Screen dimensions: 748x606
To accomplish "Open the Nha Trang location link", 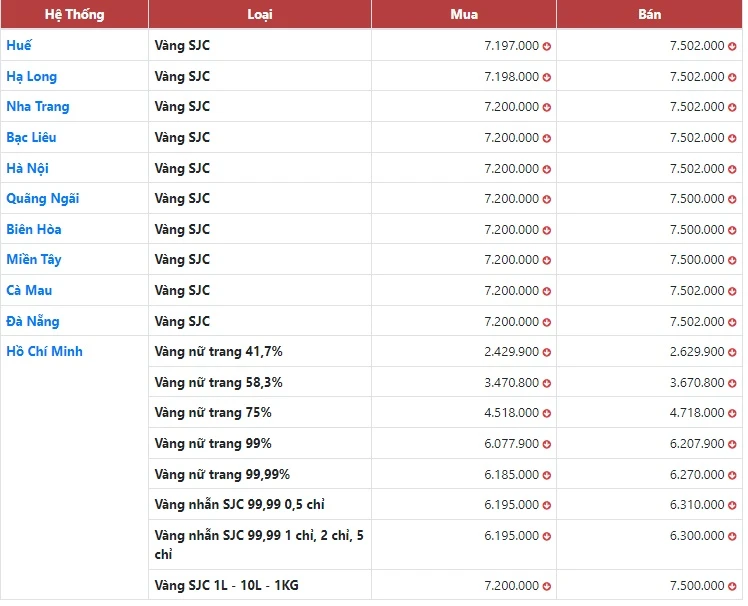I will 38,107.
